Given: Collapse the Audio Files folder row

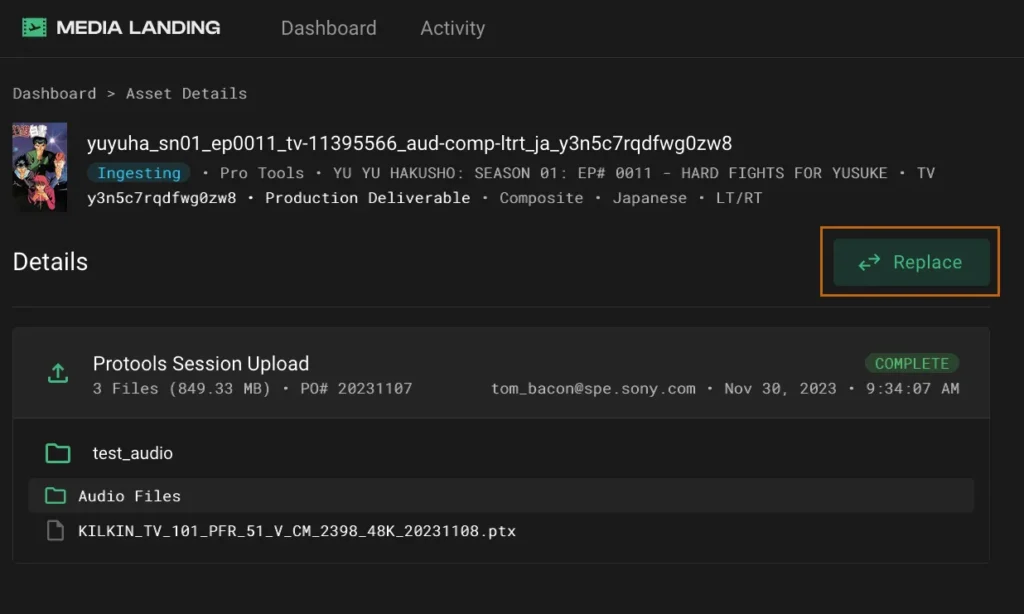Looking at the screenshot, I should (x=129, y=496).
